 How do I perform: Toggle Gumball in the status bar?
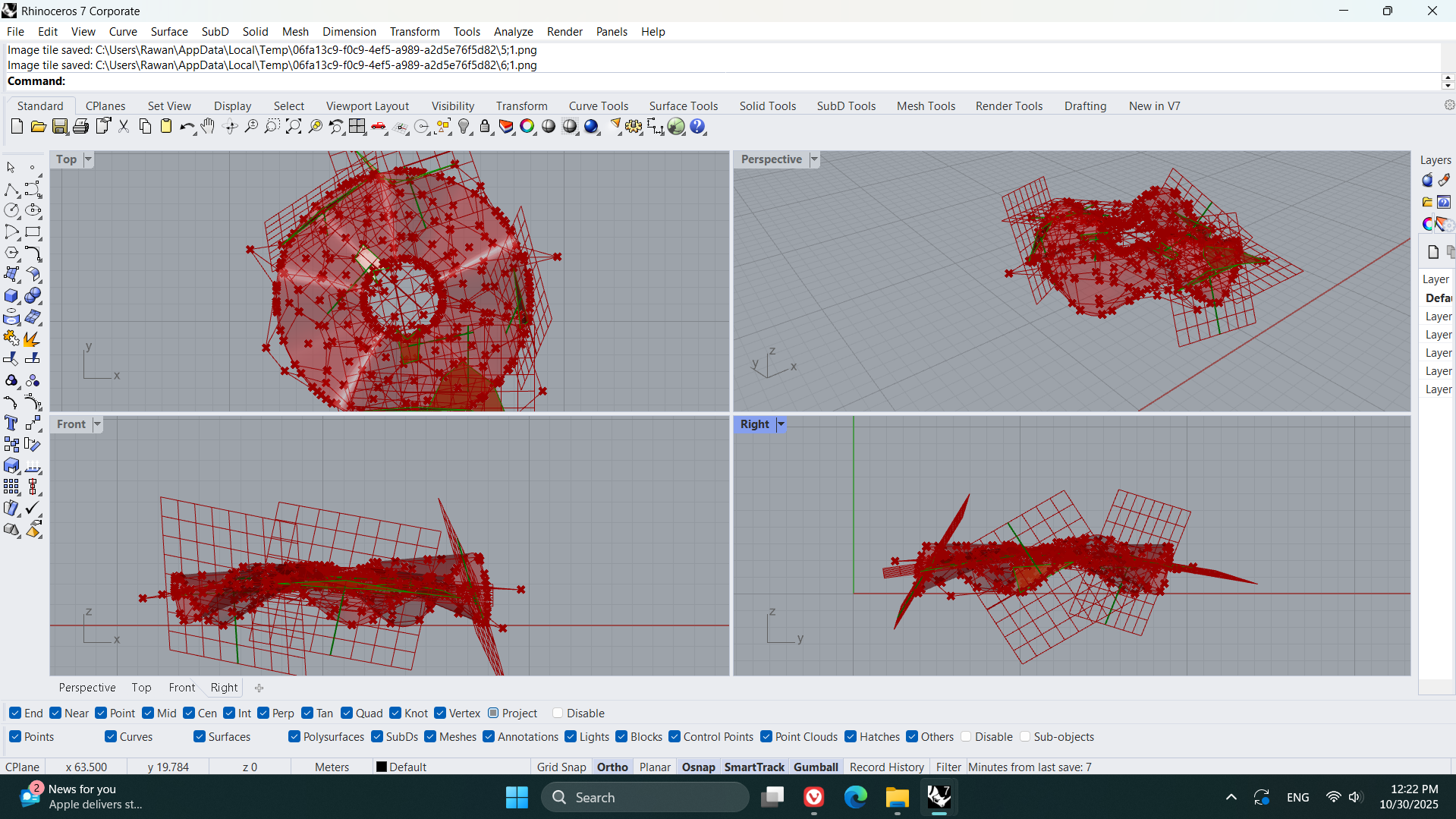[816, 767]
